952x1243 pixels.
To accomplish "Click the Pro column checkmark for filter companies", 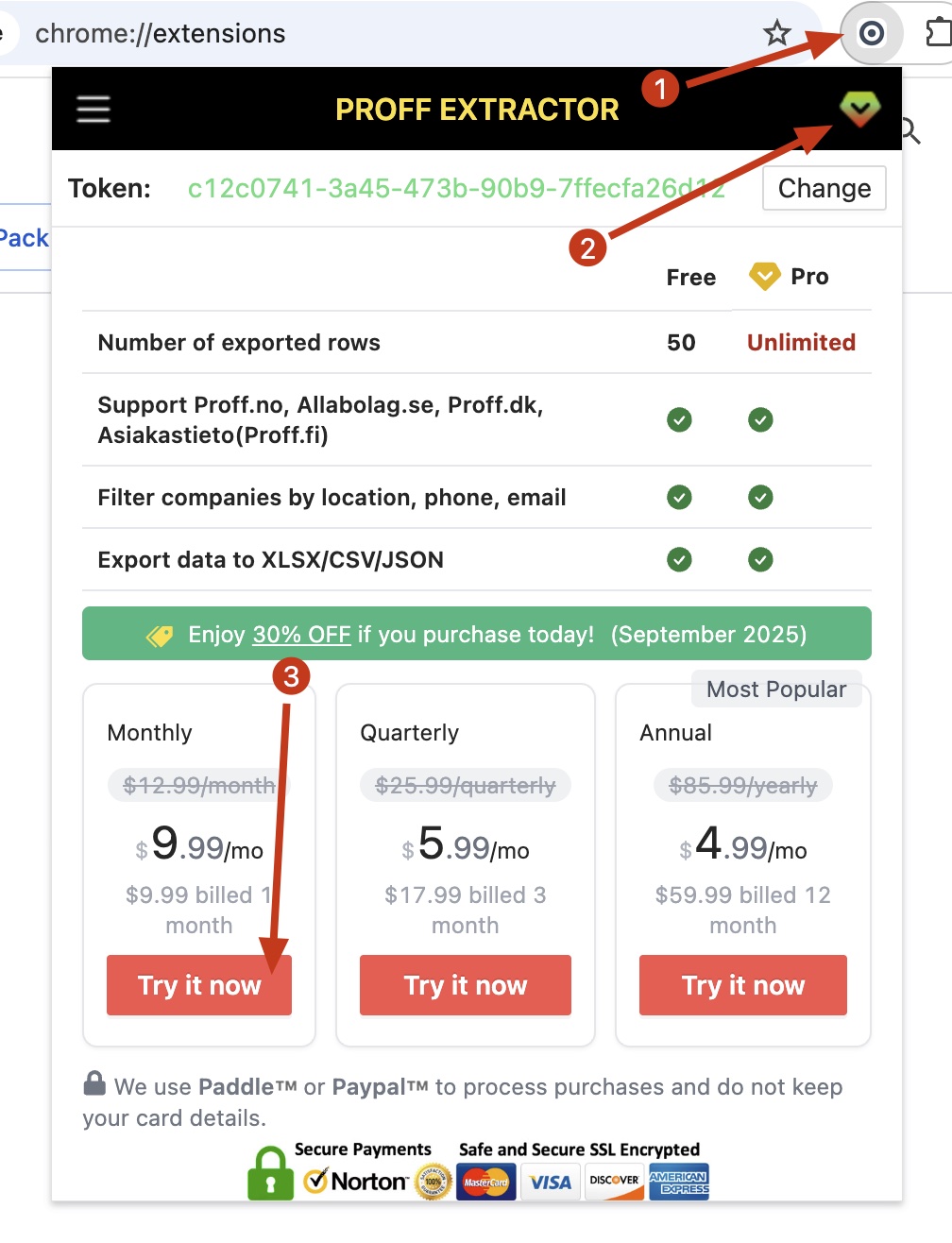I will pyautogui.click(x=760, y=497).
